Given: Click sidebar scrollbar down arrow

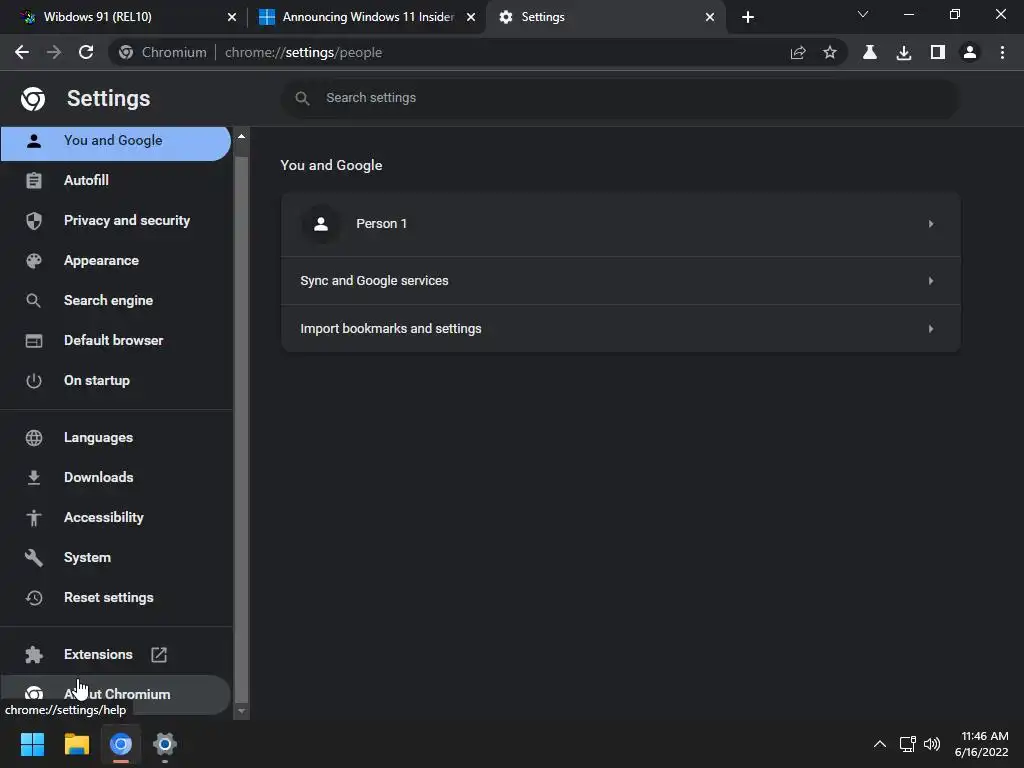Looking at the screenshot, I should 242,711.
